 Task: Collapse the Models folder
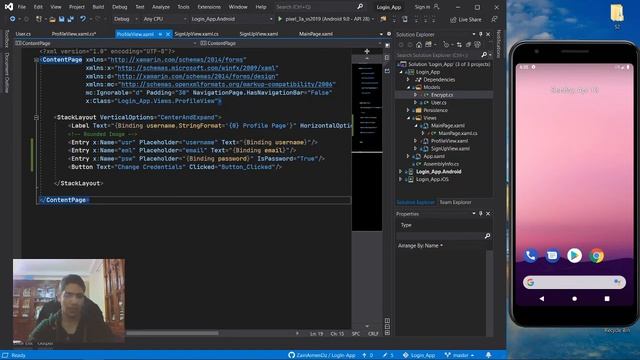pos(408,87)
